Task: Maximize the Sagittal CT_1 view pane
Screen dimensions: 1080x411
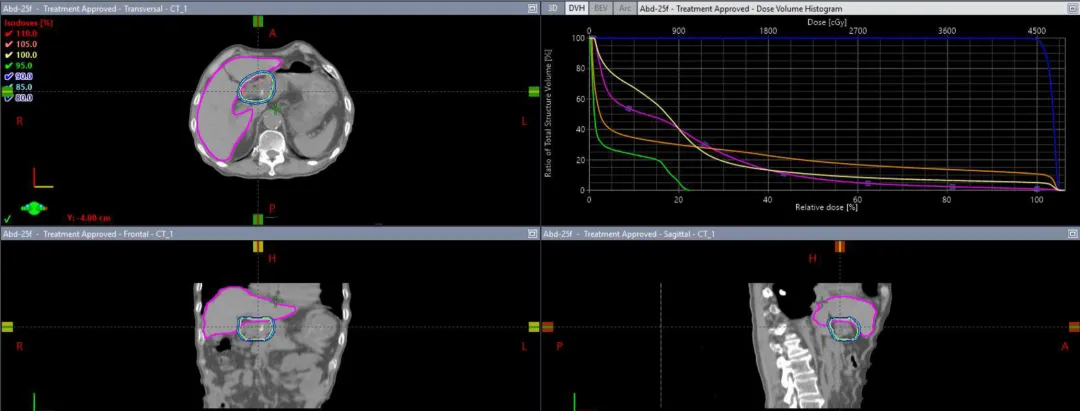Action: [x=1072, y=234]
